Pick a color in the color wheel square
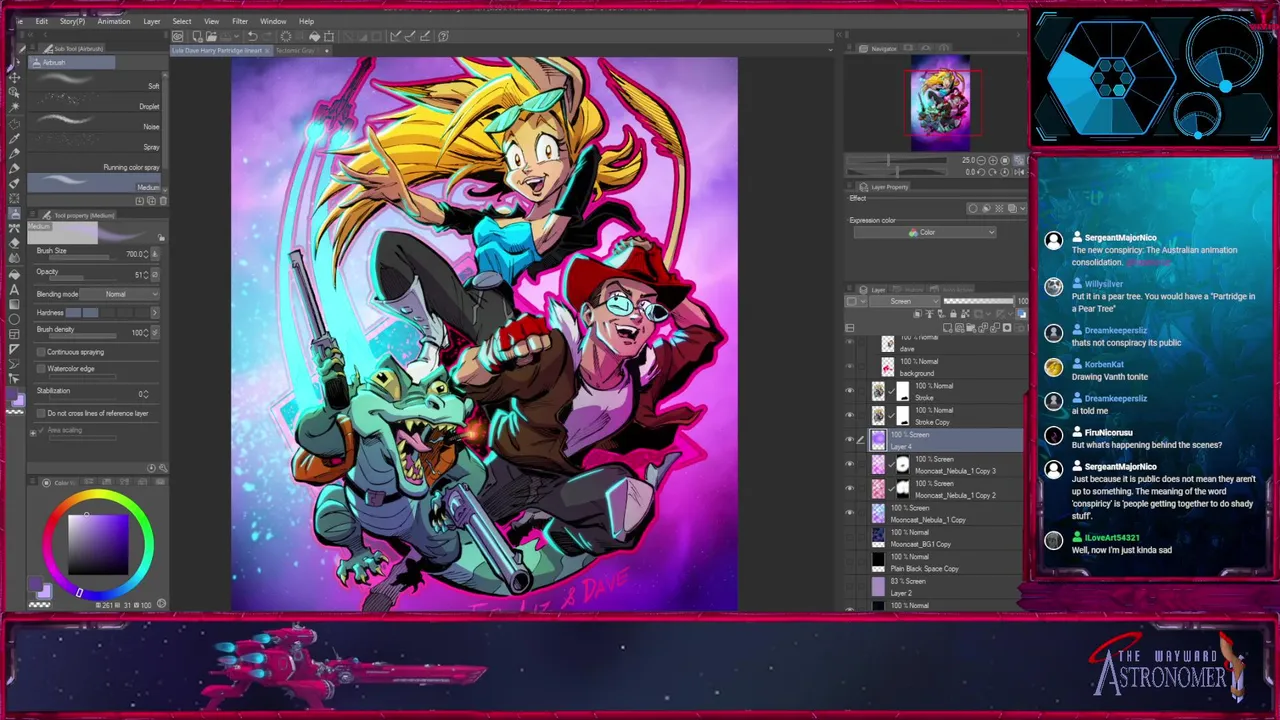The width and height of the screenshot is (1280, 720). tap(98, 543)
